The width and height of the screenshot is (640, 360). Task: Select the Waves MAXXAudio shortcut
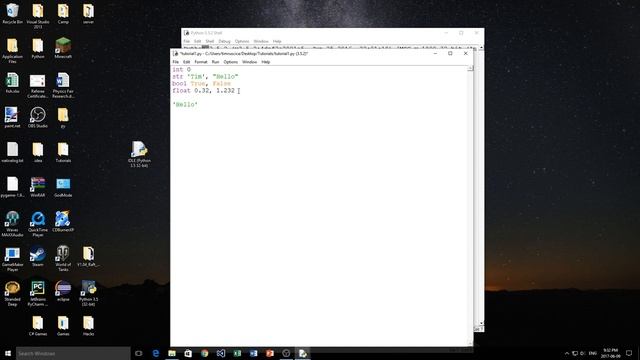[x=12, y=224]
